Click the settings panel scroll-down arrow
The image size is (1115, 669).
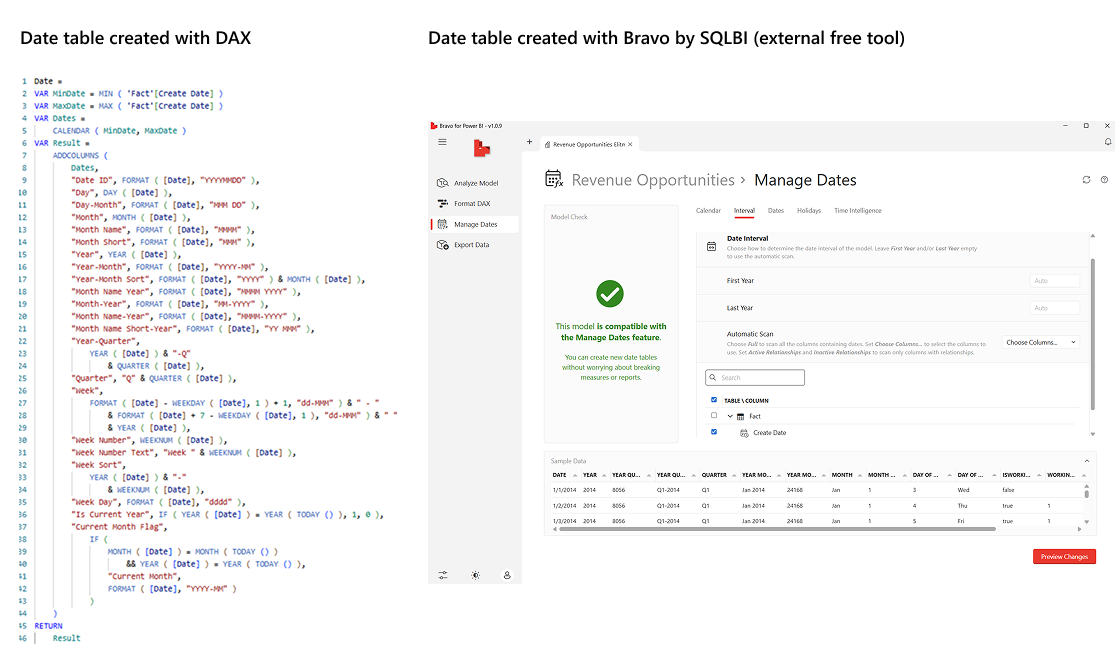click(x=1092, y=434)
